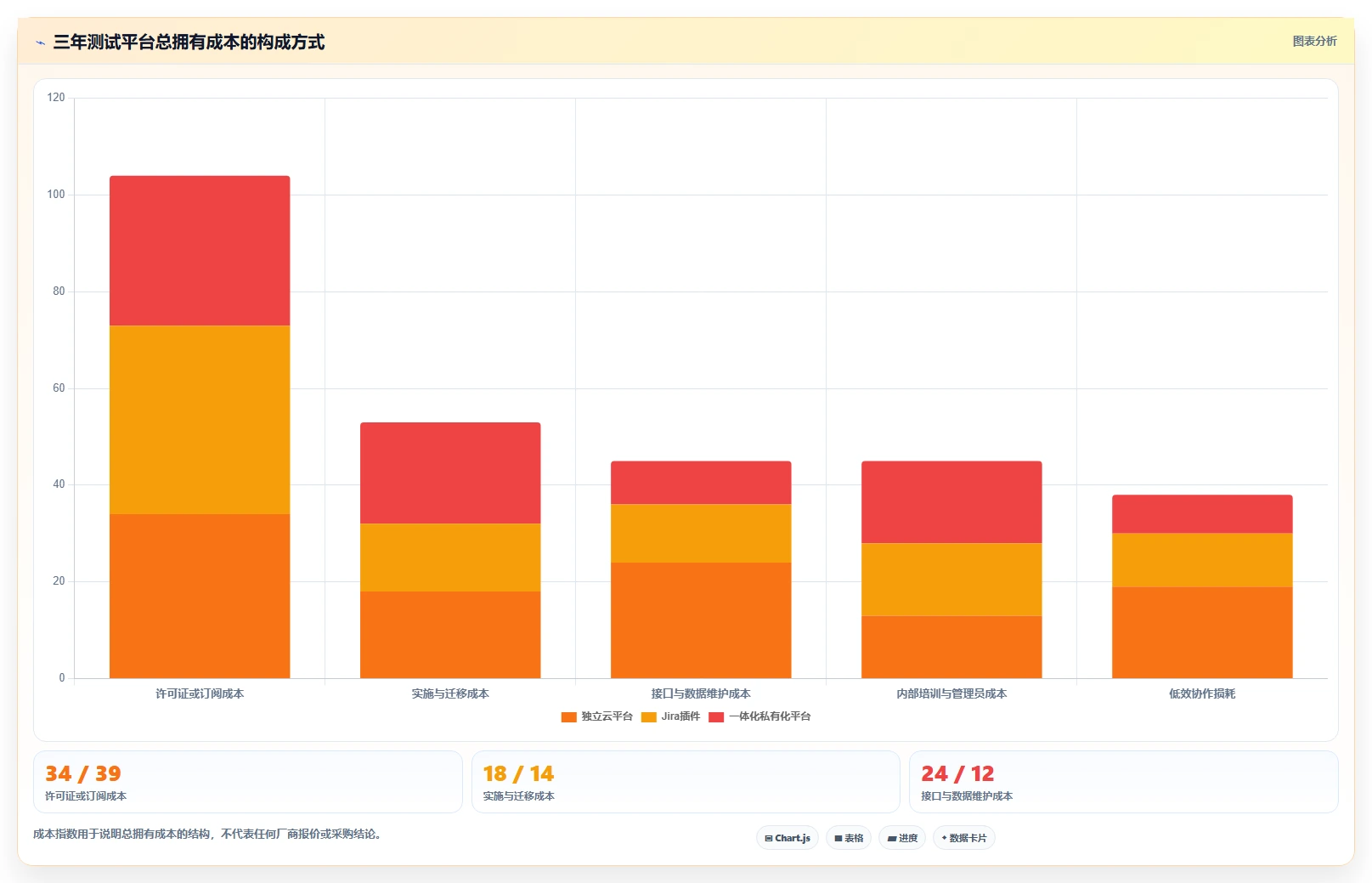Click orange segment of 接口与数据维护成本 bar
Screen dimensions: 1372x883
(x=701, y=620)
